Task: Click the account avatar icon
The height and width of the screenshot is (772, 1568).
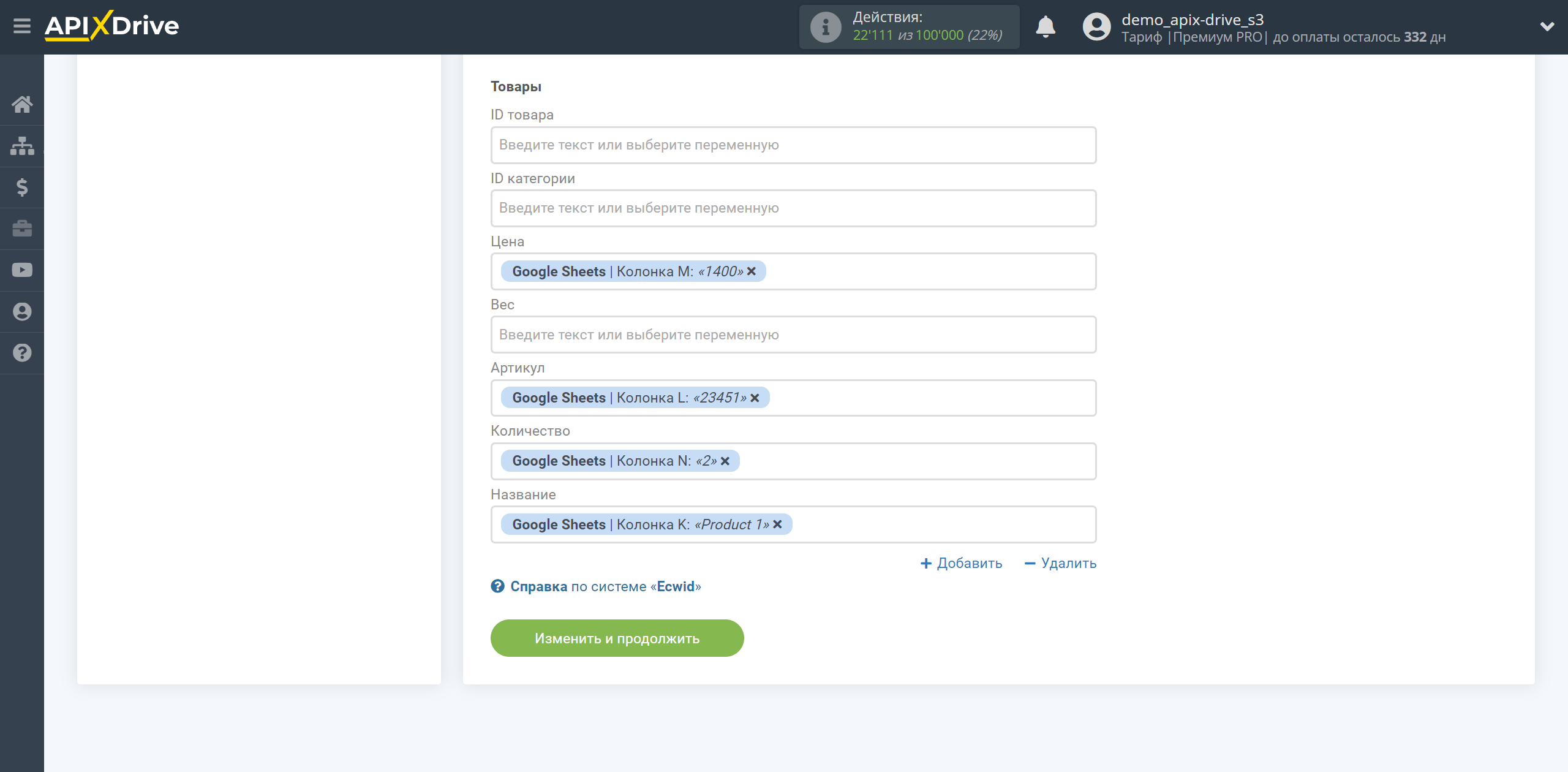Action: pyautogui.click(x=1096, y=27)
